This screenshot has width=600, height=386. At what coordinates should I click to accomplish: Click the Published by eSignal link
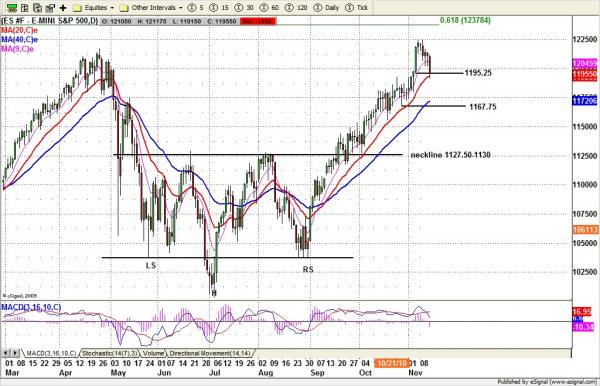(548, 382)
